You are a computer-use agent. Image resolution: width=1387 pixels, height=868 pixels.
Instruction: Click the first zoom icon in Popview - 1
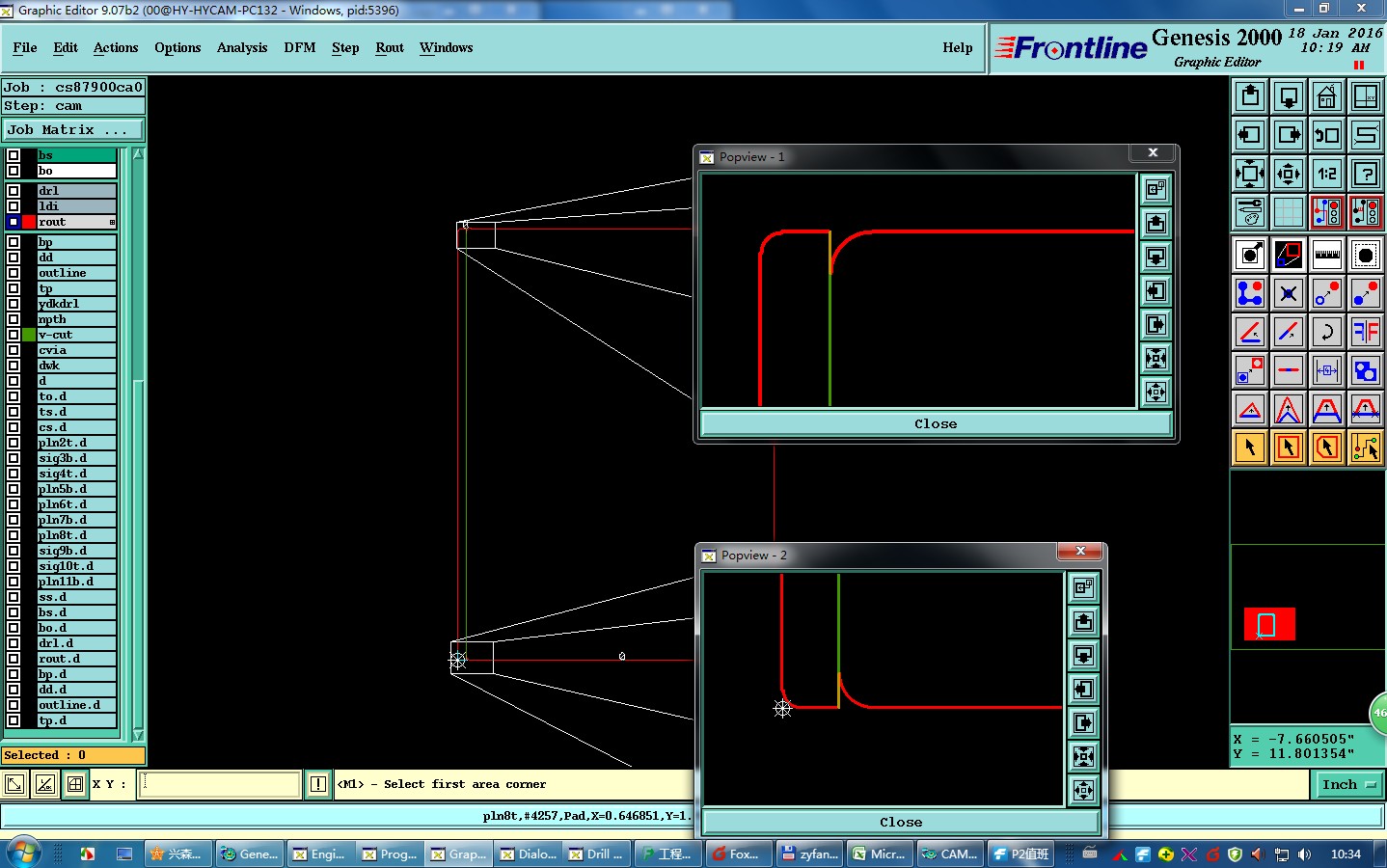[1156, 190]
